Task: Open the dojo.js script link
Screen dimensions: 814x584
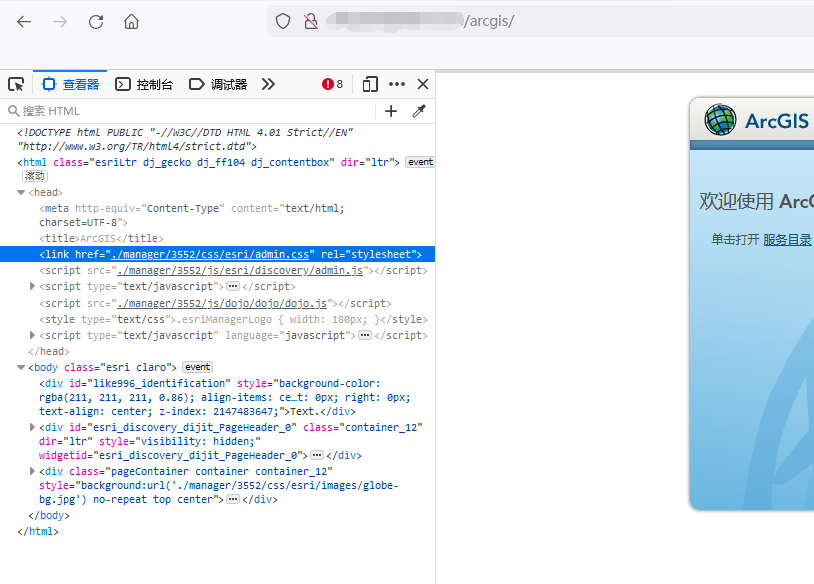Action: click(x=222, y=303)
